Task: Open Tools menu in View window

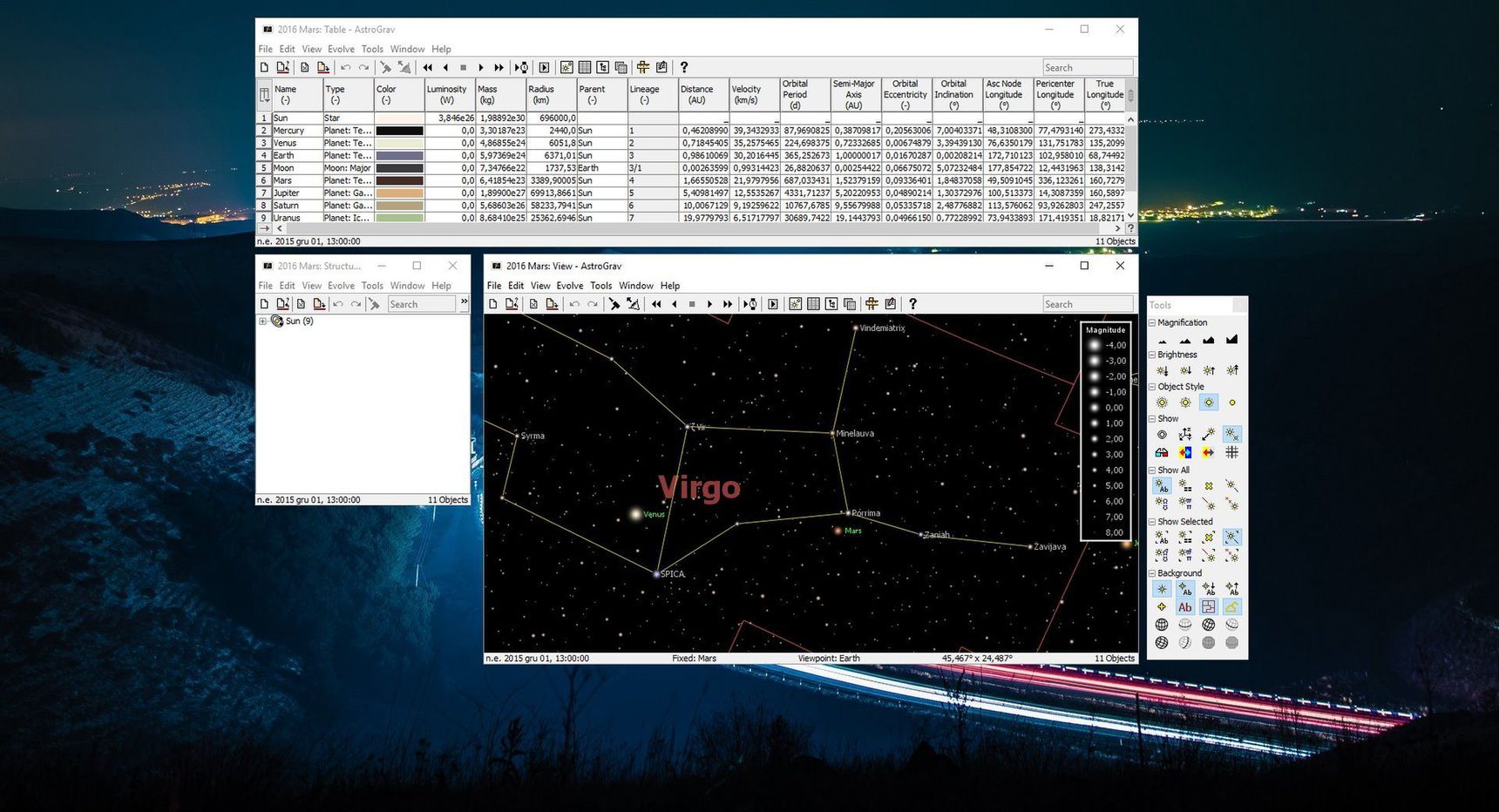Action: point(601,286)
